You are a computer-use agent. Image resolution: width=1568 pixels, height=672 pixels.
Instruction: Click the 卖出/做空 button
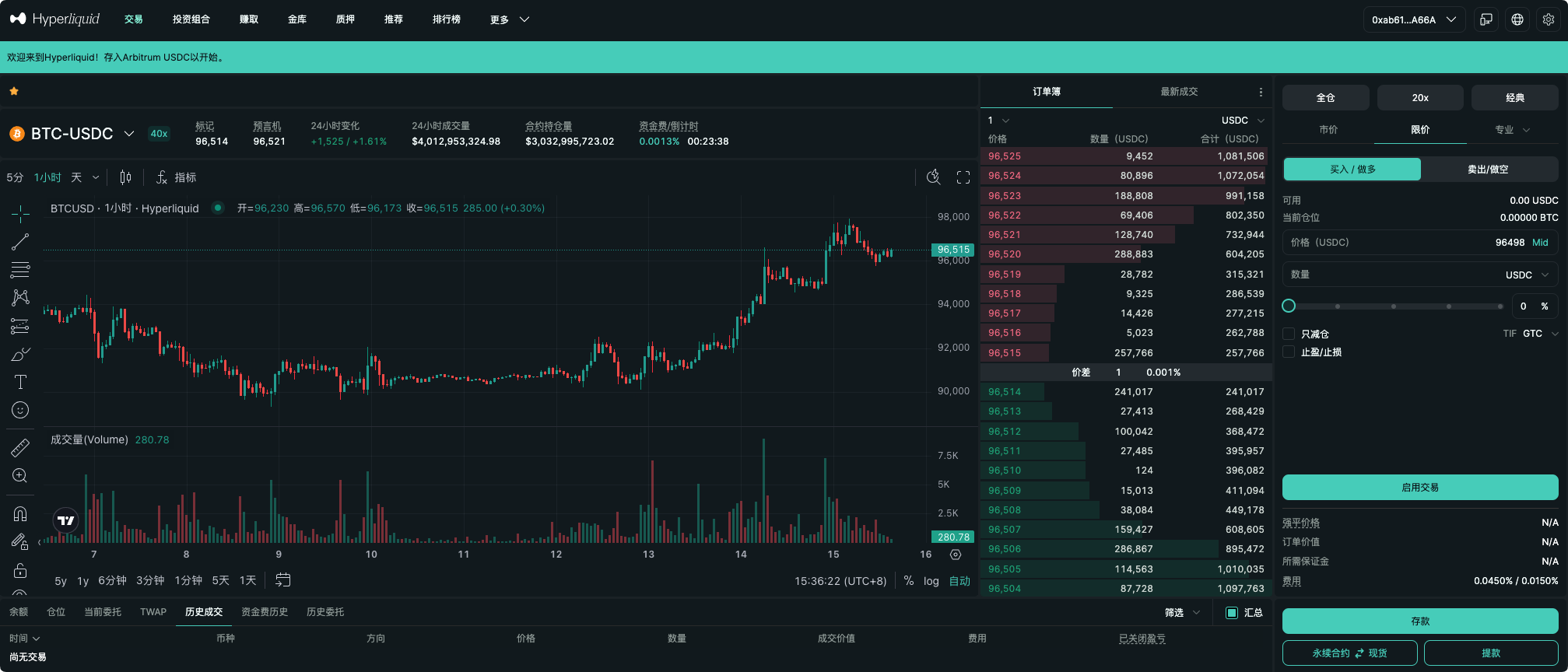(x=1488, y=170)
